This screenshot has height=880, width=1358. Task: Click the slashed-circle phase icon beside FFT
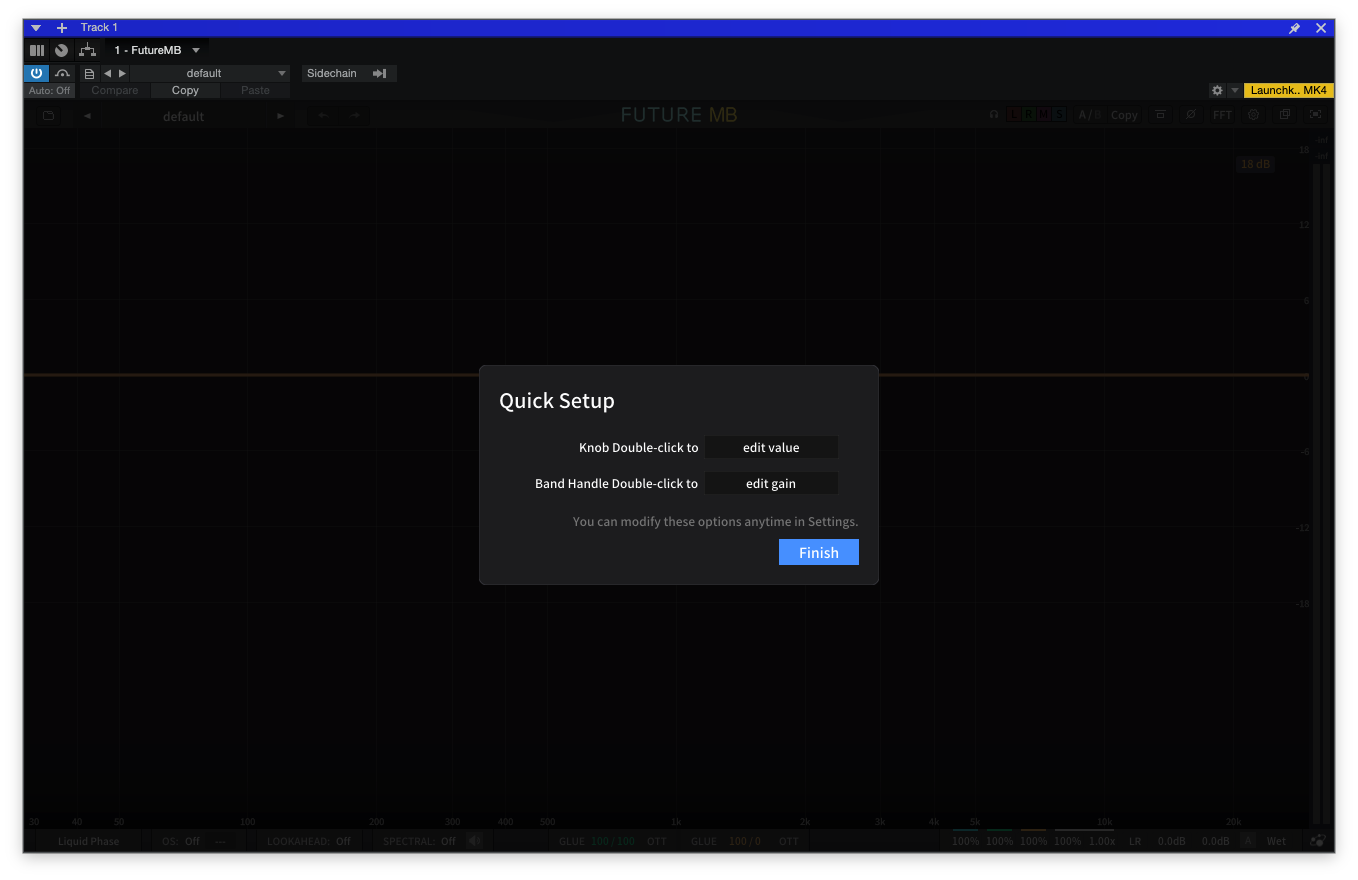(x=1191, y=115)
